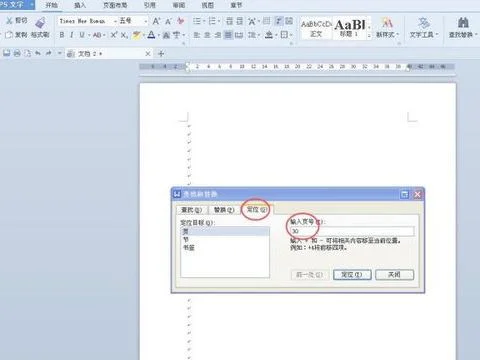The height and width of the screenshot is (360, 480).
Task: Clear formatting with the red eraser icon
Action: pyautogui.click(x=180, y=21)
